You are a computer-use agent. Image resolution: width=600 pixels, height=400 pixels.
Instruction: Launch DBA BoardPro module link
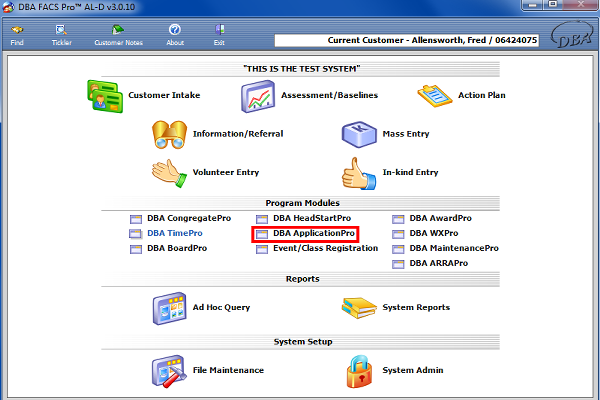point(177,248)
